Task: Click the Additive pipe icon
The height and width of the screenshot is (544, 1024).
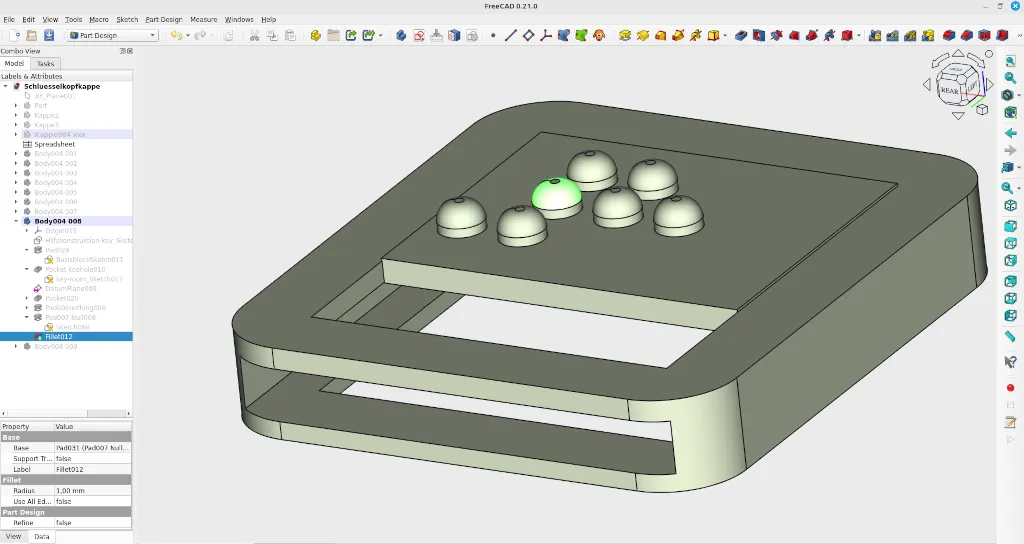Action: [x=678, y=35]
